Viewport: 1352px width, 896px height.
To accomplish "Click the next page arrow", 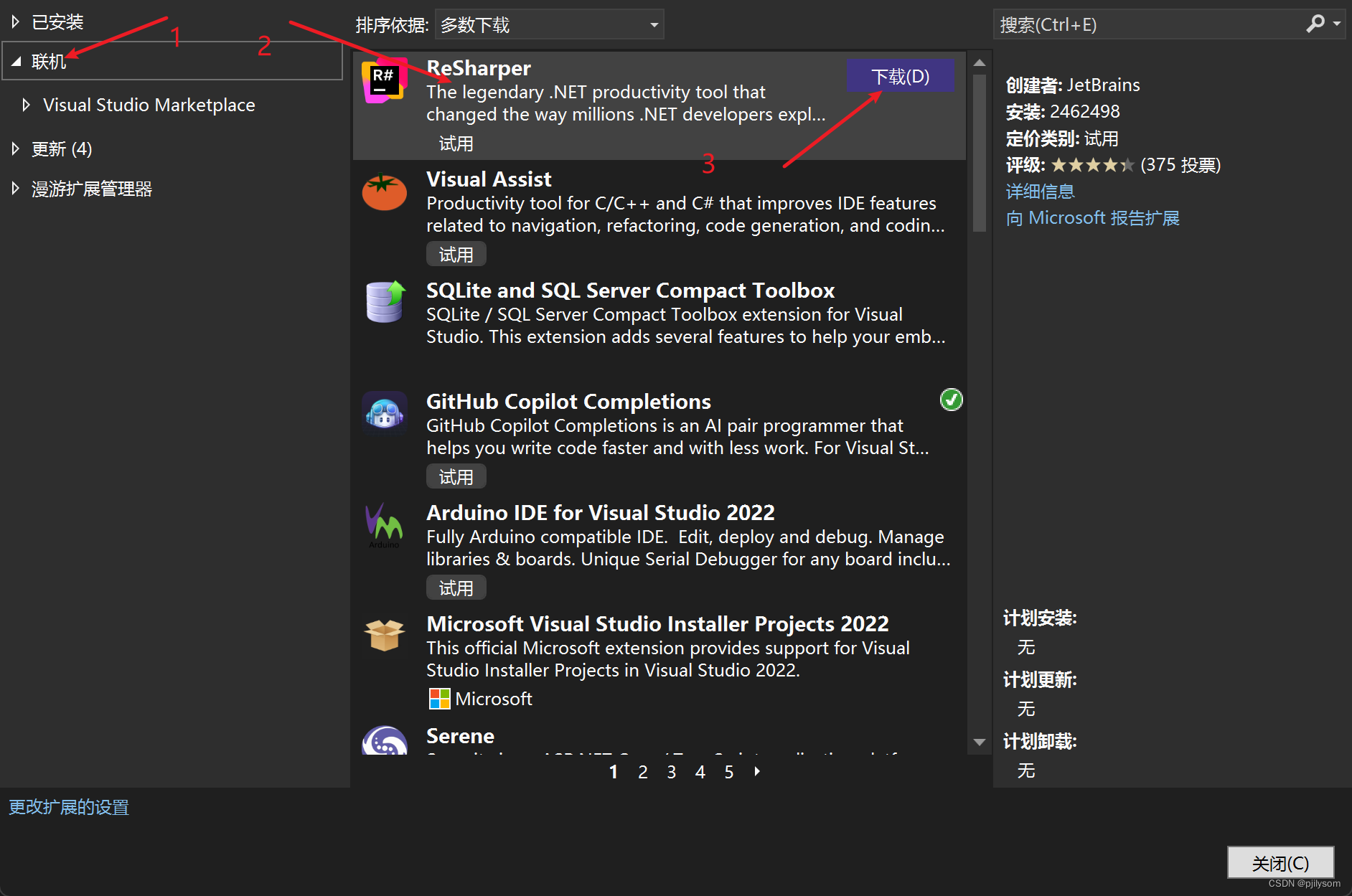I will [x=757, y=771].
